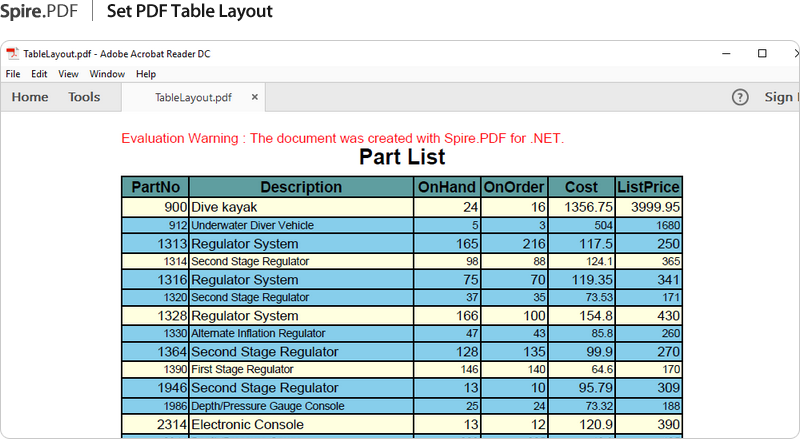Open the Edit menu
Screen dimensions: 800x440
tap(39, 74)
